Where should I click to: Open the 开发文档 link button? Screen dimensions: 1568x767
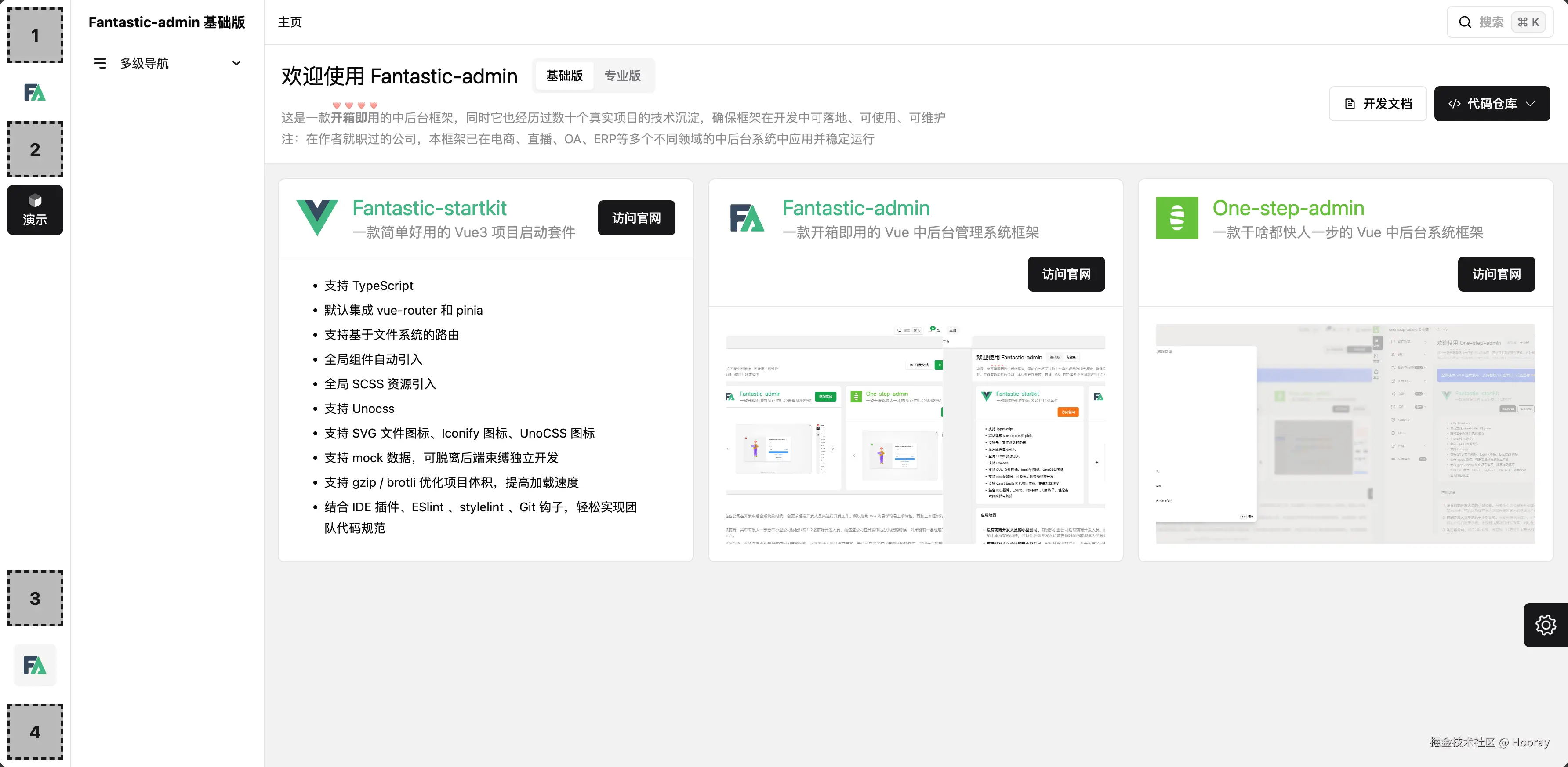[x=1377, y=104]
